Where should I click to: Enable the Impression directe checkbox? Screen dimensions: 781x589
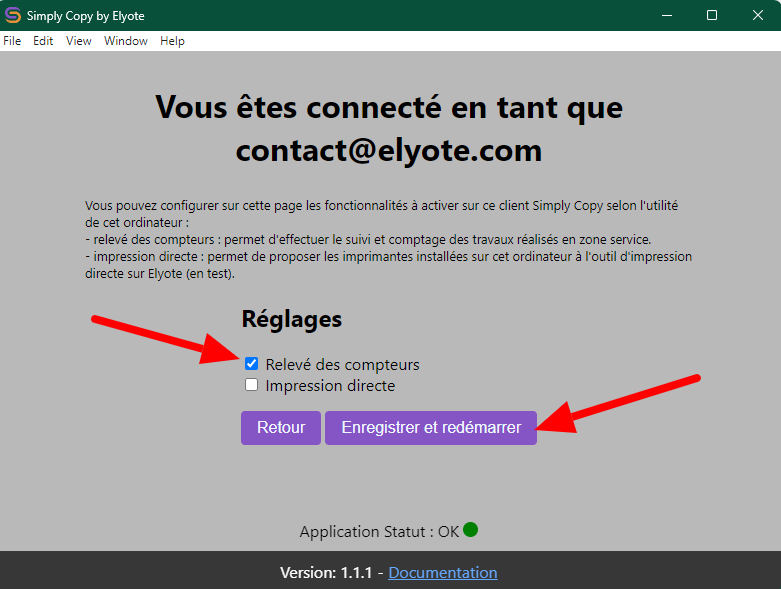pos(252,385)
